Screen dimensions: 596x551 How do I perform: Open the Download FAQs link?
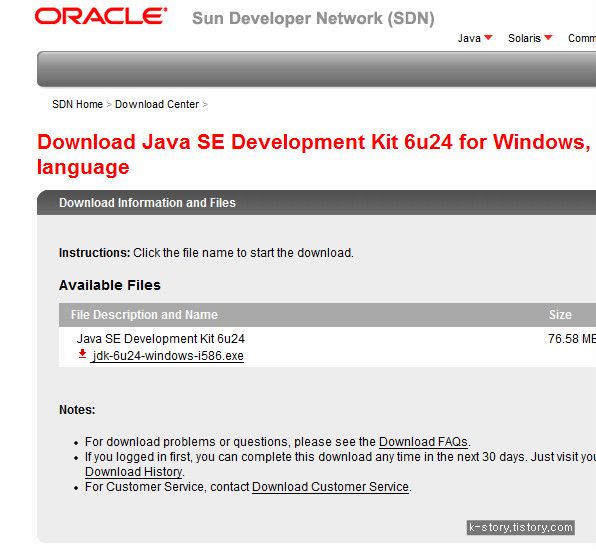pos(423,442)
